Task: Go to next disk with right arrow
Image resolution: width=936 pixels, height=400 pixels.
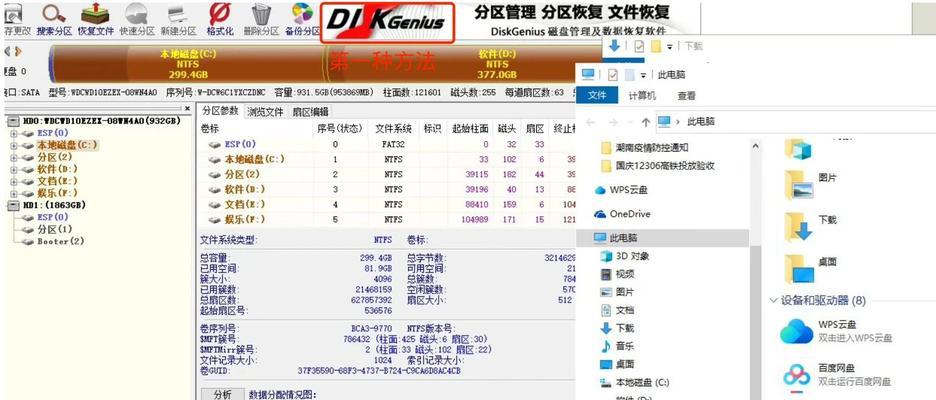Action: [19, 51]
